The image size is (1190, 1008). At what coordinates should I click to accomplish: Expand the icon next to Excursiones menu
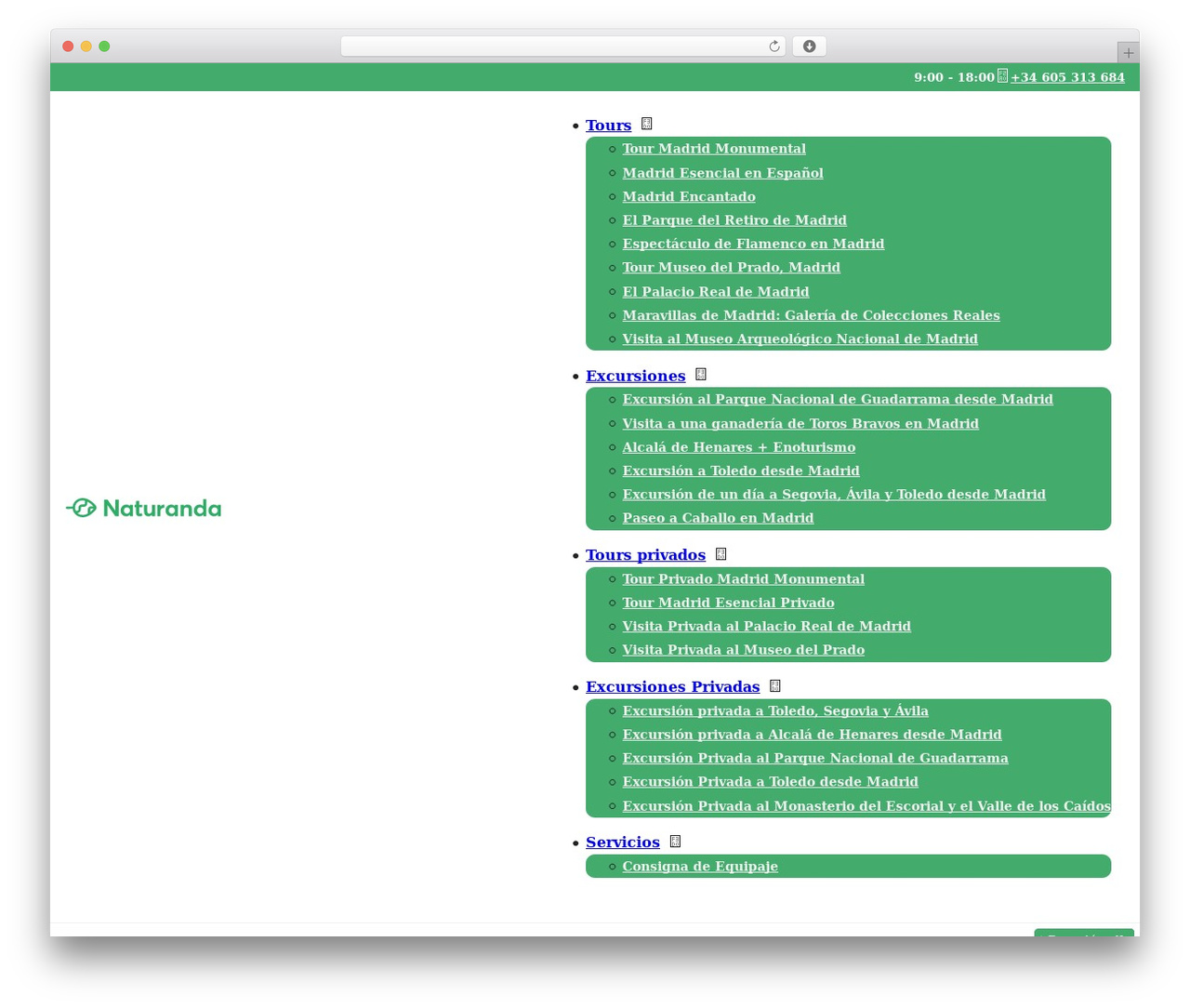tap(701, 375)
